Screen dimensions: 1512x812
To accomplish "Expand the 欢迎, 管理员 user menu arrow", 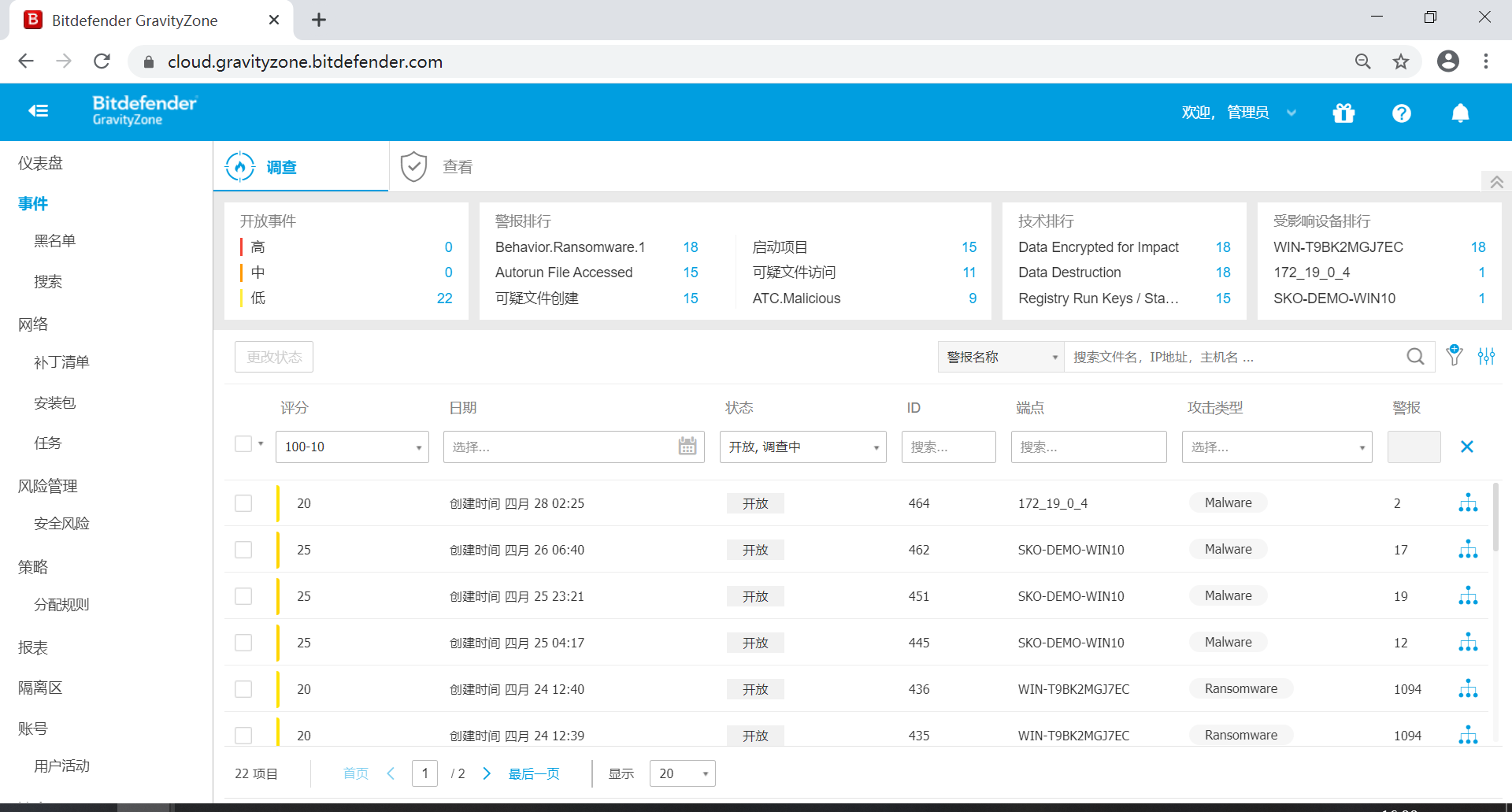I will coord(1291,113).
